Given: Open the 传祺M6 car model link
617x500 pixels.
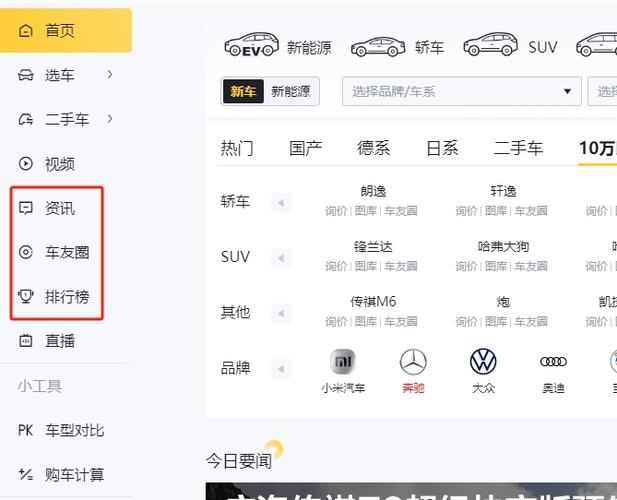Looking at the screenshot, I should click(373, 302).
